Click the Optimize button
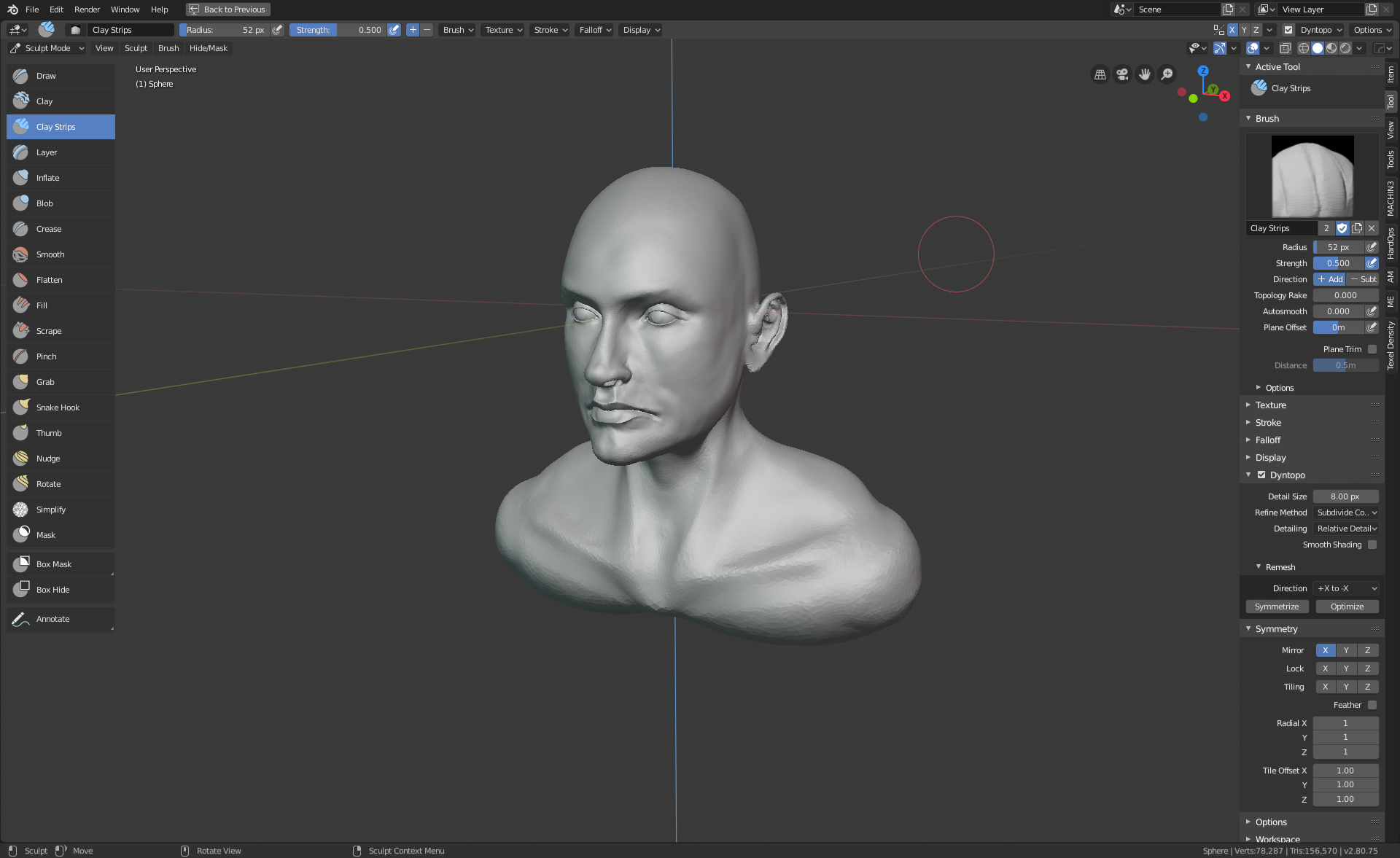The height and width of the screenshot is (858, 1400). pyautogui.click(x=1347, y=607)
